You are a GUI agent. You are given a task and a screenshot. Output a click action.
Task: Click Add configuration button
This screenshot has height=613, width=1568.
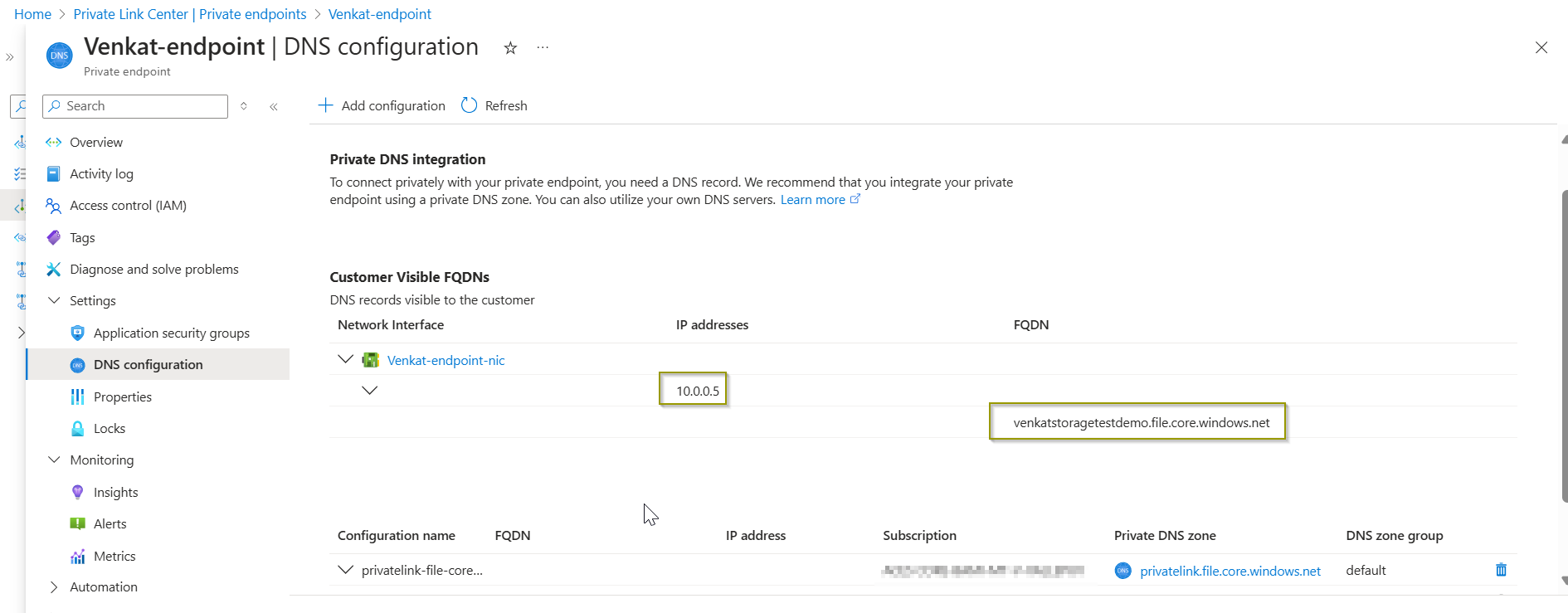(x=382, y=105)
